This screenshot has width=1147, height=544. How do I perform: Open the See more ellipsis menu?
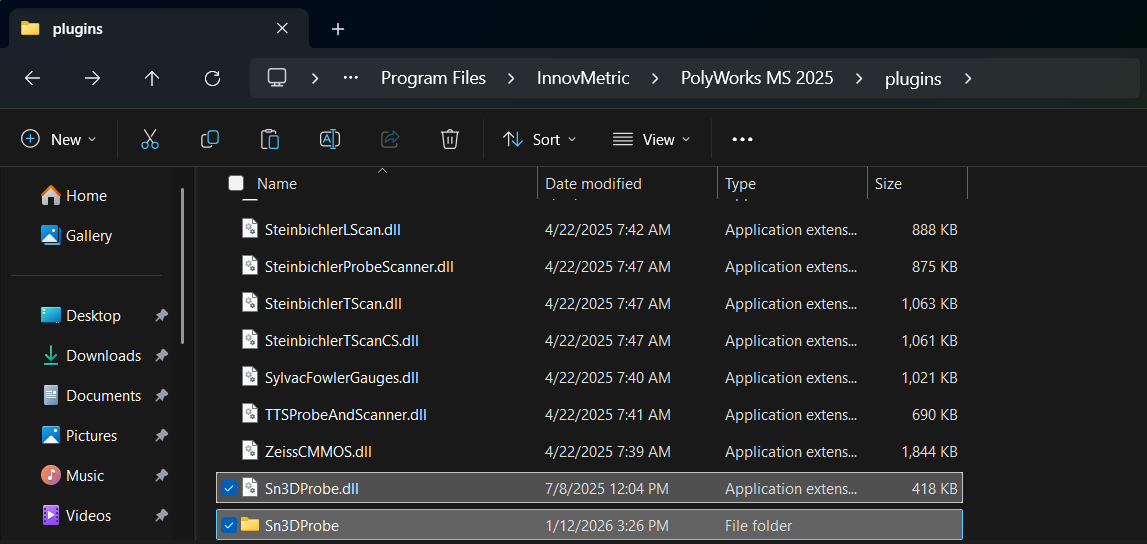742,139
